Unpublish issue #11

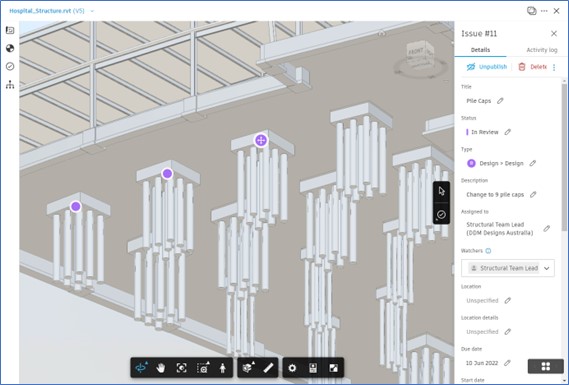486,67
